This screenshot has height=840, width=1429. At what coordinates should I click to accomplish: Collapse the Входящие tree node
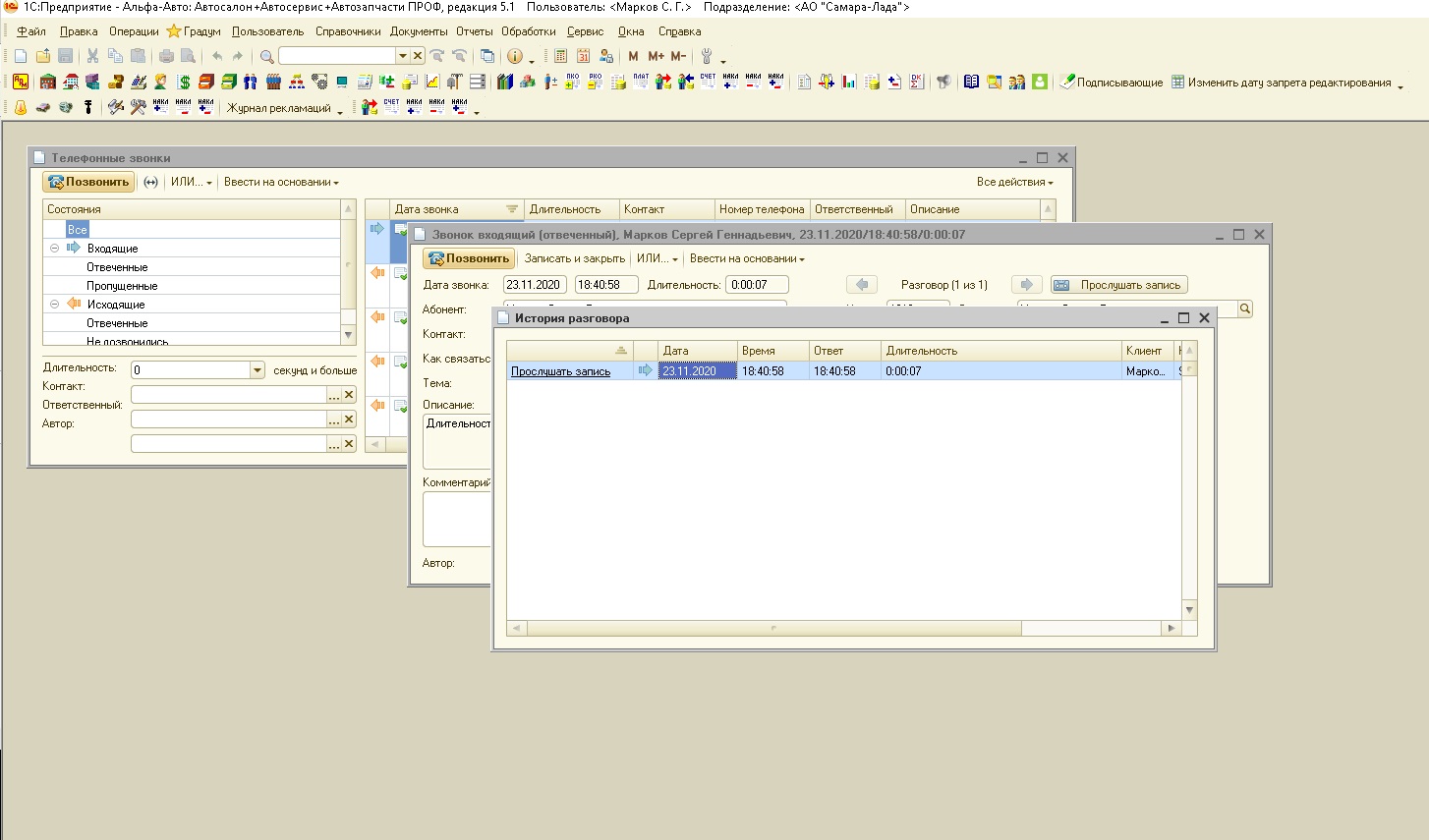pos(55,249)
